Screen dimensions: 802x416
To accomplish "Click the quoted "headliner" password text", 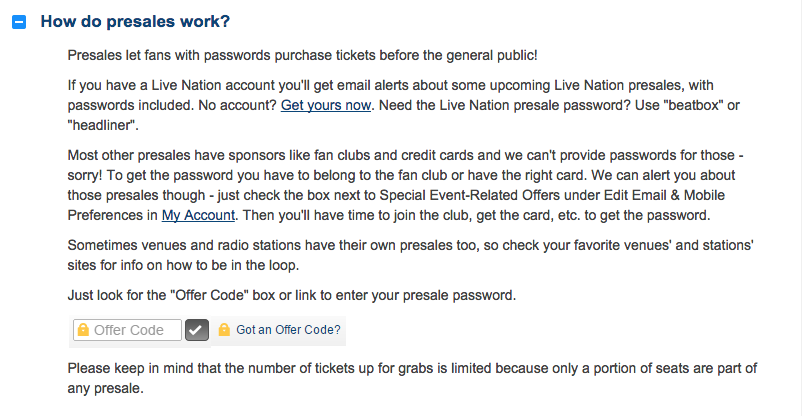I will pos(100,125).
